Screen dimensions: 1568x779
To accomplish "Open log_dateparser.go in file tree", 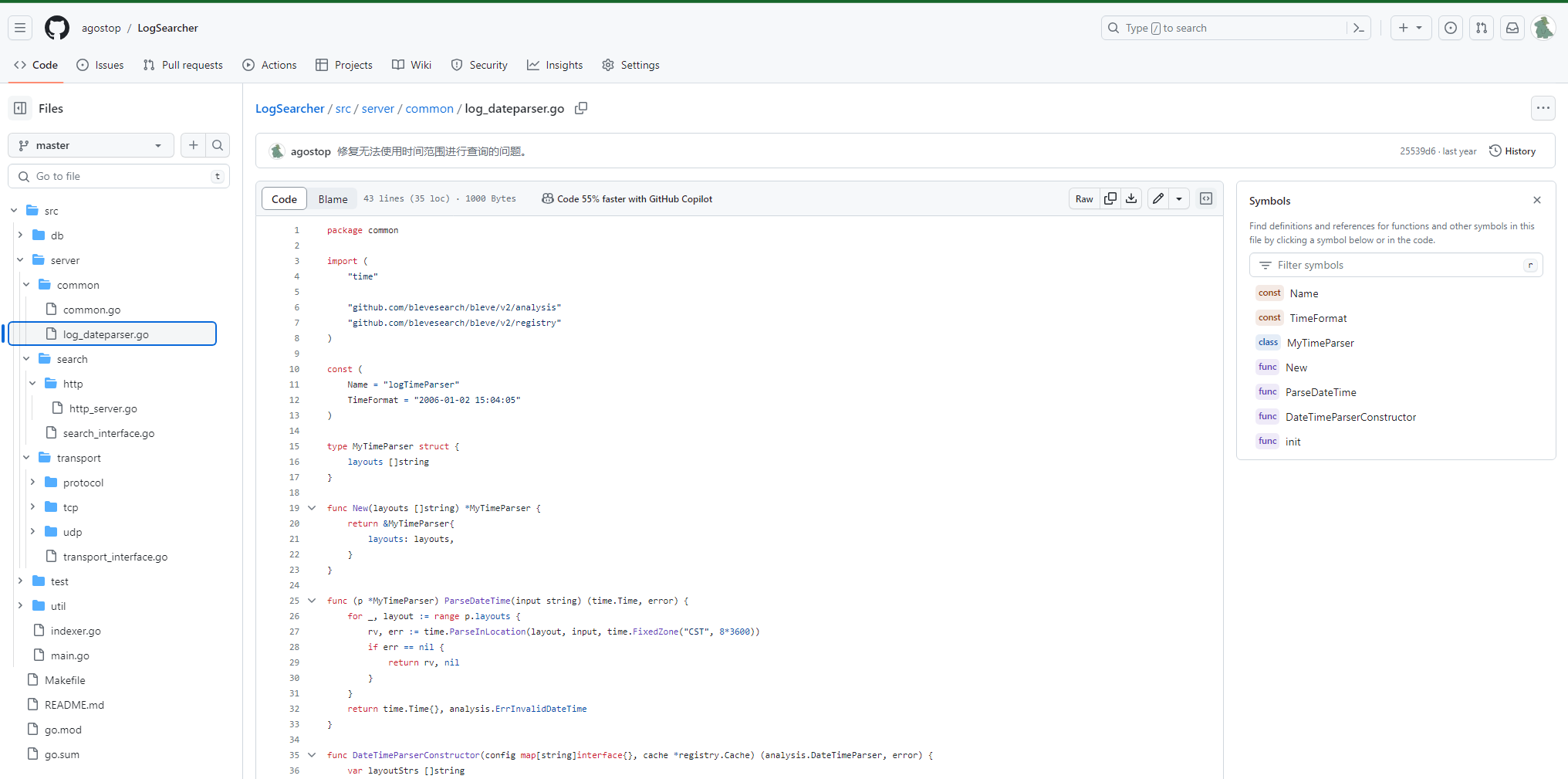I will [112, 334].
